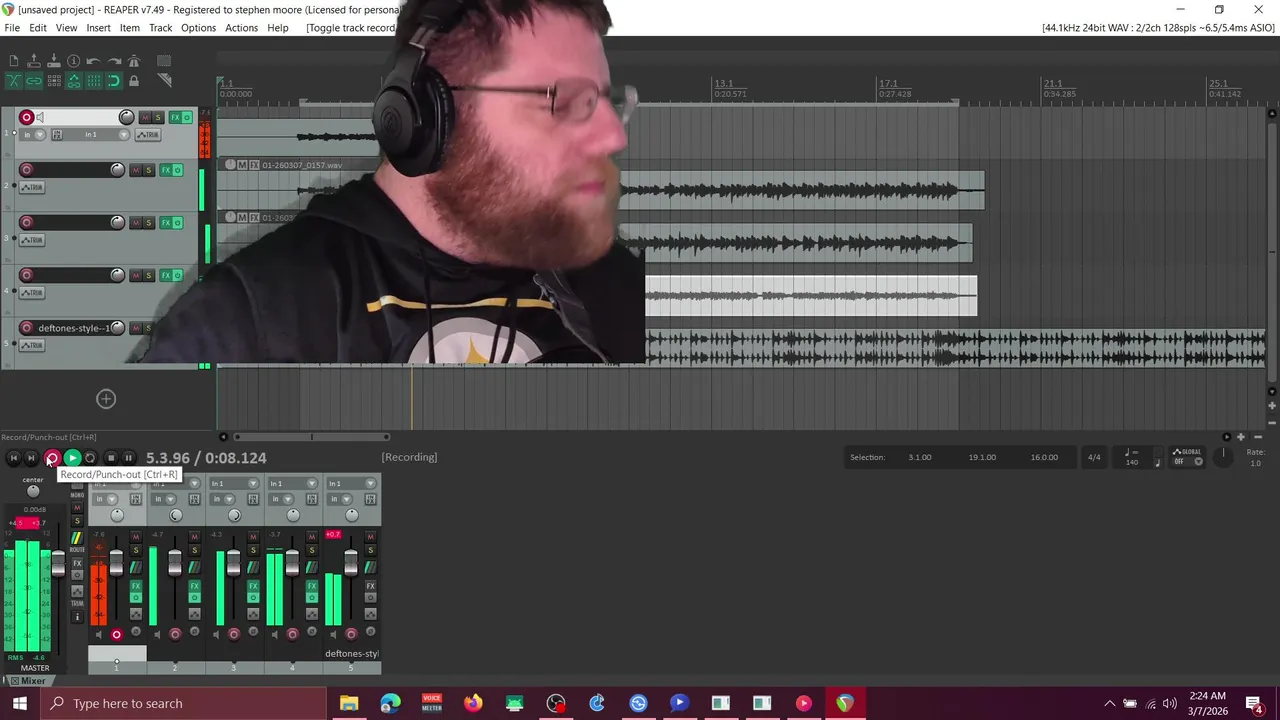Screen dimensions: 1280x720
Task: Toggle the metronome icon in toolbar
Action: pos(134,60)
